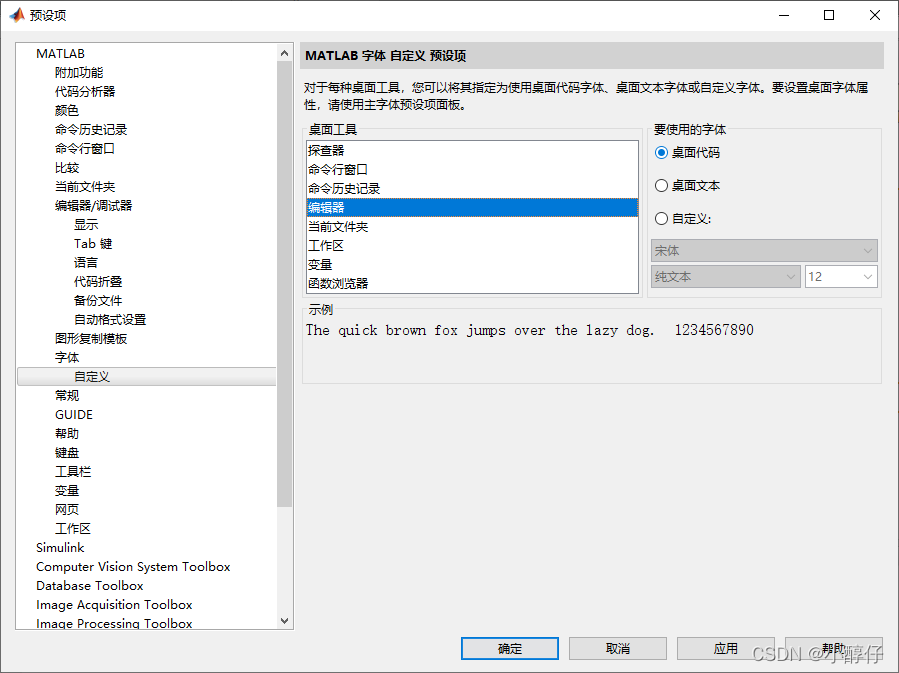The width and height of the screenshot is (899, 673).
Task: Click the preferences tree scrollbar thumb
Action: pos(284,284)
